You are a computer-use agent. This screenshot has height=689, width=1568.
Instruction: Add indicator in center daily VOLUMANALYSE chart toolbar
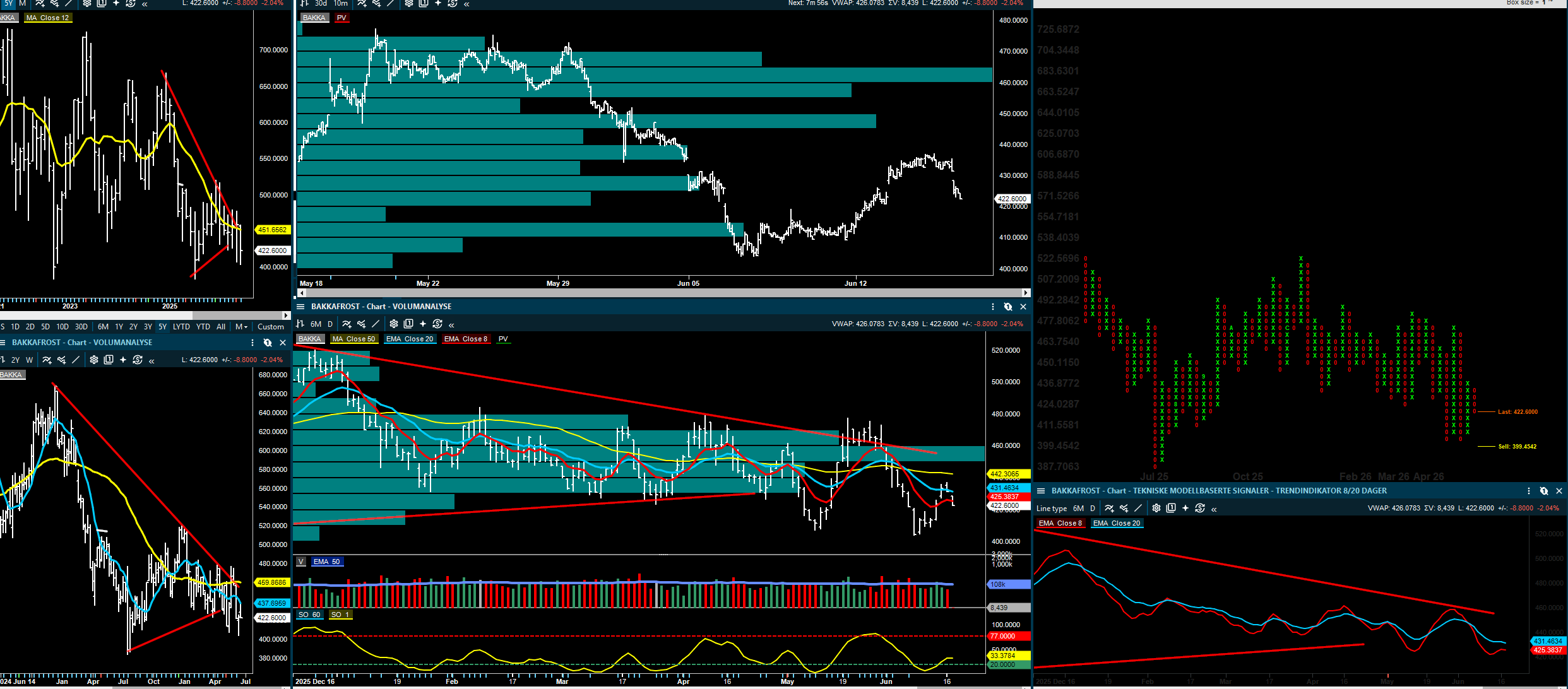[x=347, y=324]
